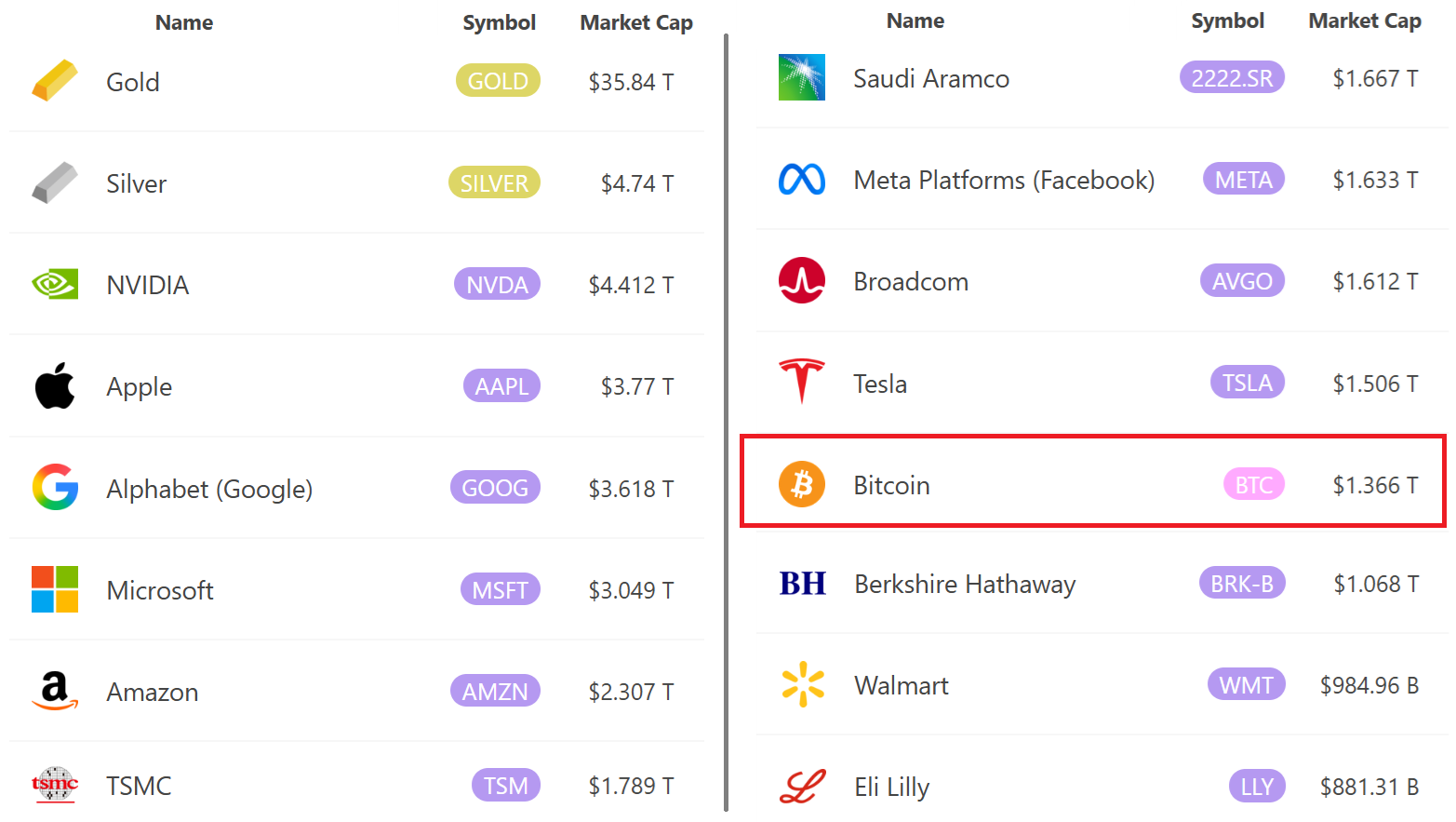Screen dimensions: 1456x822
Task: Click the BRK-B symbol badge
Action: (x=1242, y=583)
